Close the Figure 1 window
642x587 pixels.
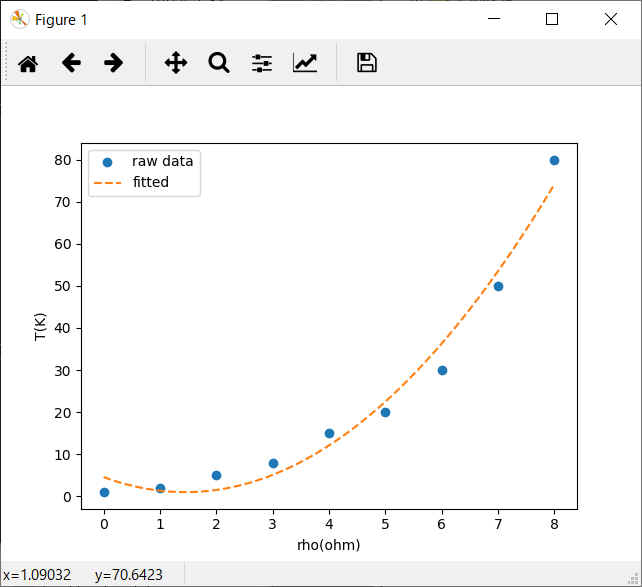[x=610, y=19]
